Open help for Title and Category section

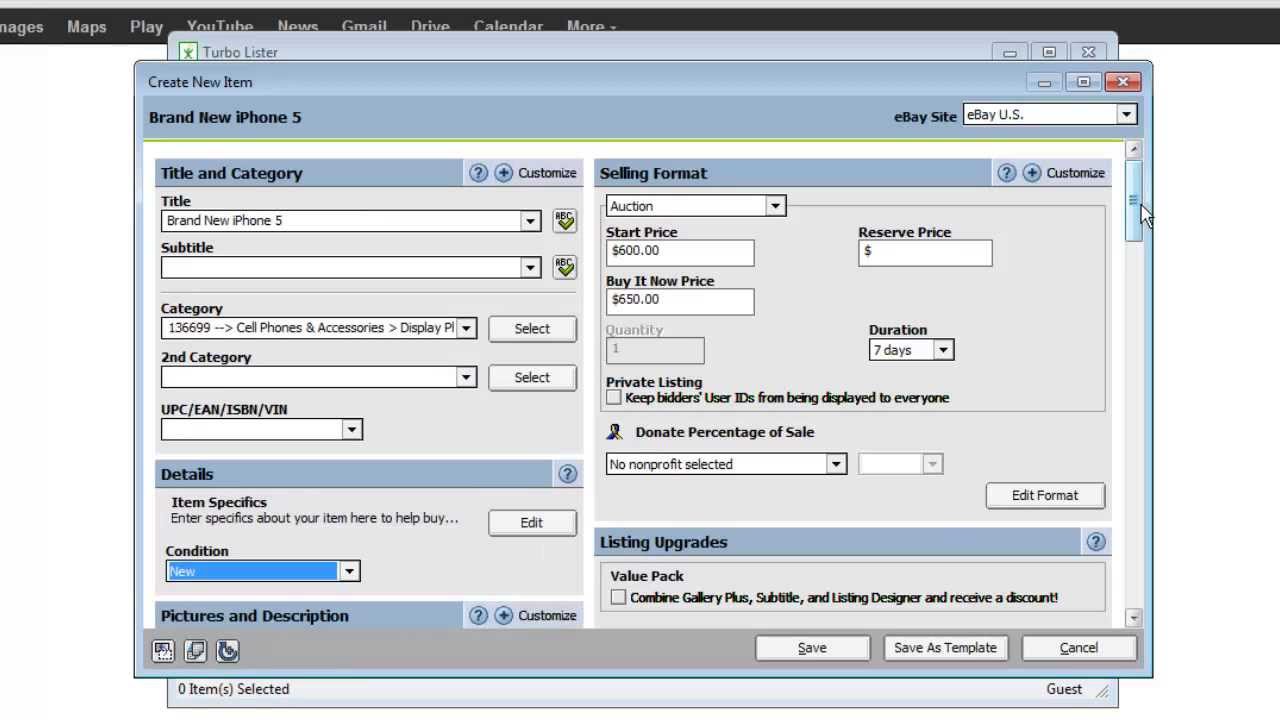click(478, 173)
